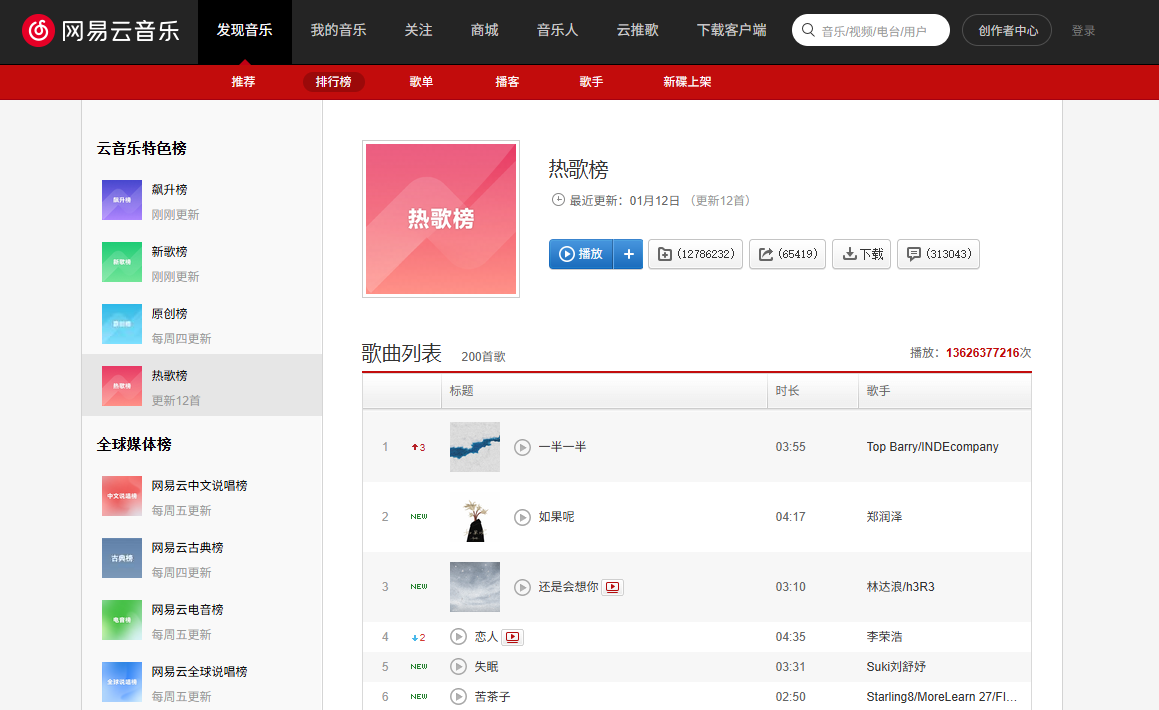Open 网易云古典榜 icon
This screenshot has height=710, width=1159.
[x=122, y=559]
